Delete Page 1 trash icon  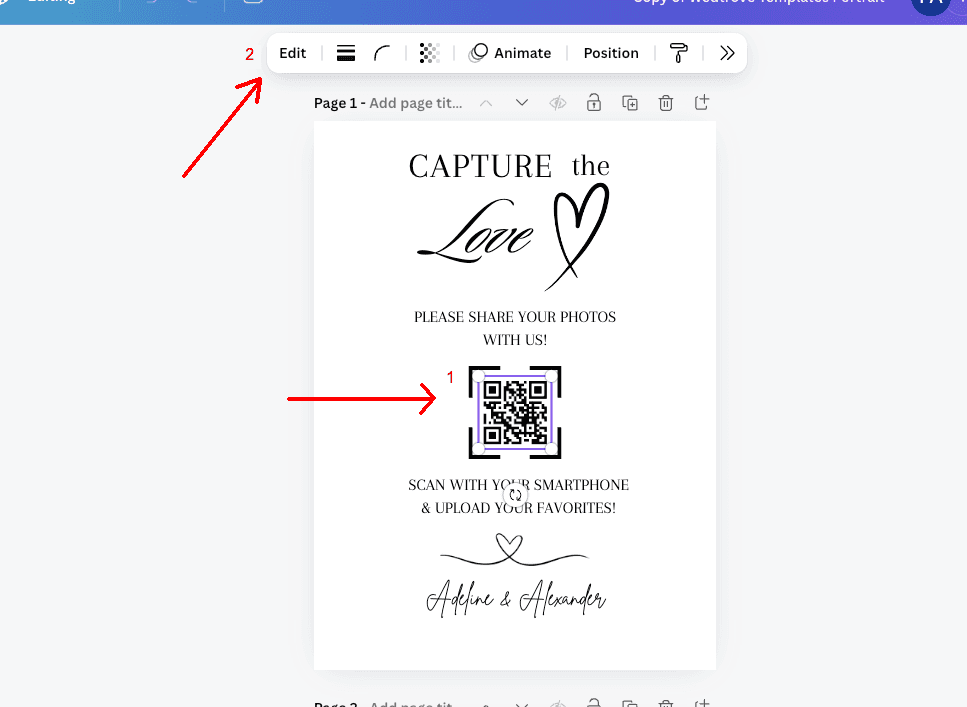click(665, 103)
